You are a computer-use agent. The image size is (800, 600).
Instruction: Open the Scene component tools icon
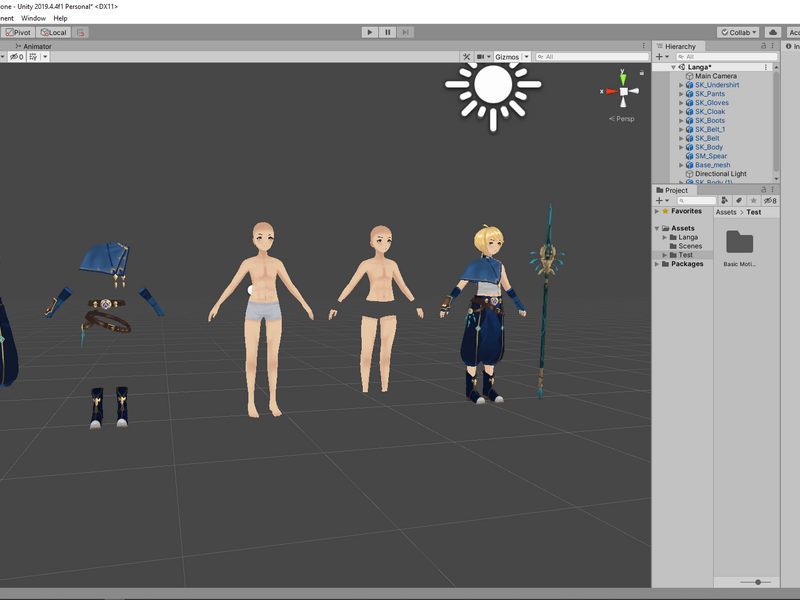coord(466,57)
